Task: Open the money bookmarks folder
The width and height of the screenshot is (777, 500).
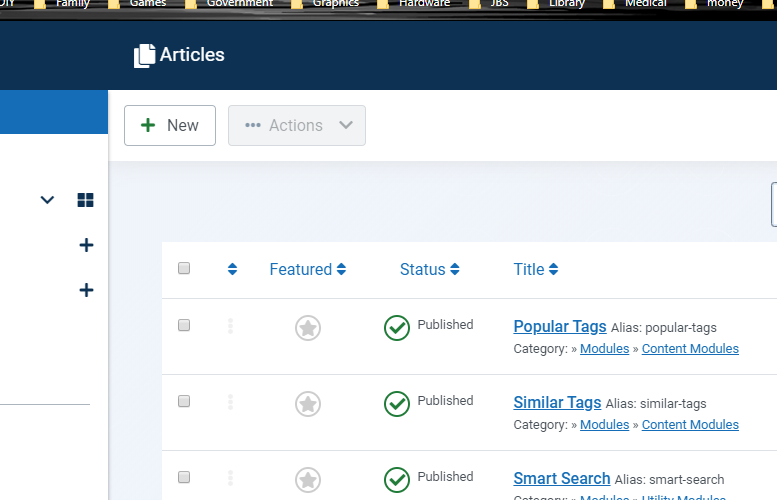Action: coord(715,4)
